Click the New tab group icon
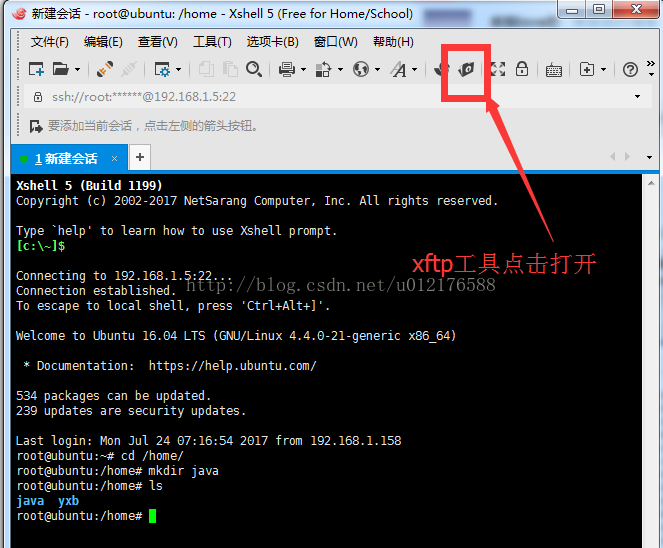 (x=587, y=69)
